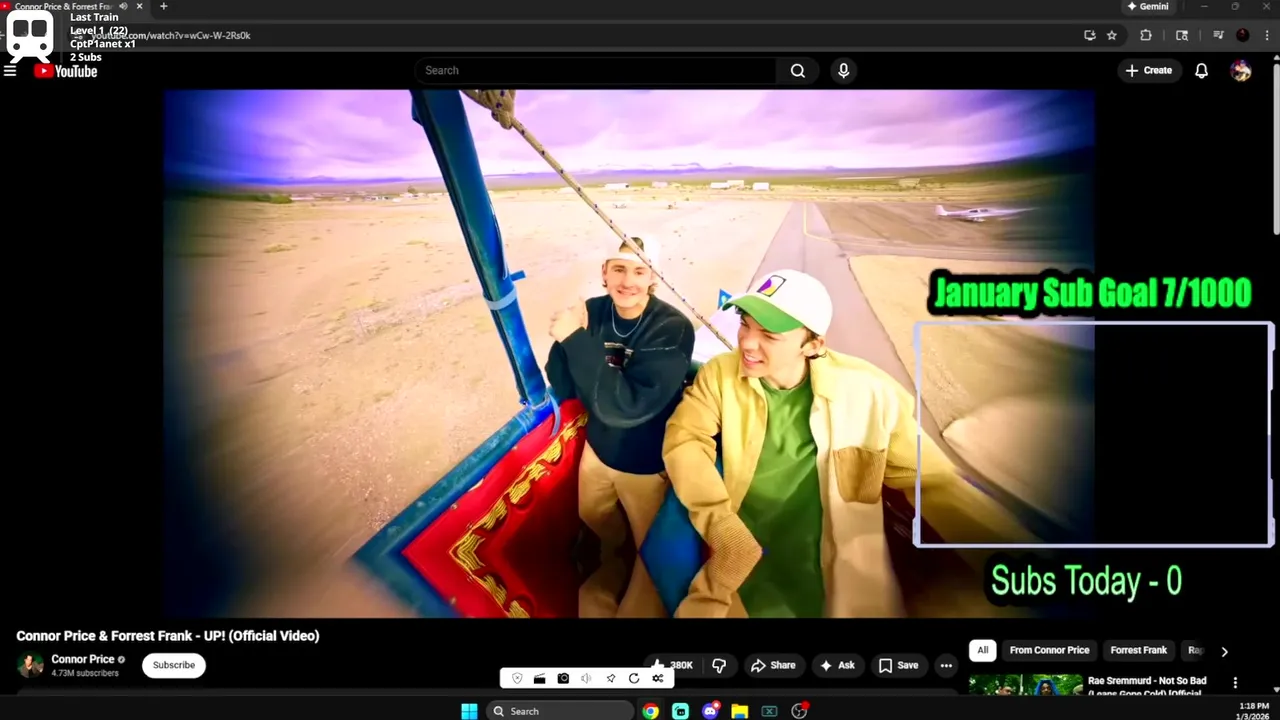Open media controls icon in Chrome toolbar
Screen dimensions: 1280x720
click(x=1218, y=35)
